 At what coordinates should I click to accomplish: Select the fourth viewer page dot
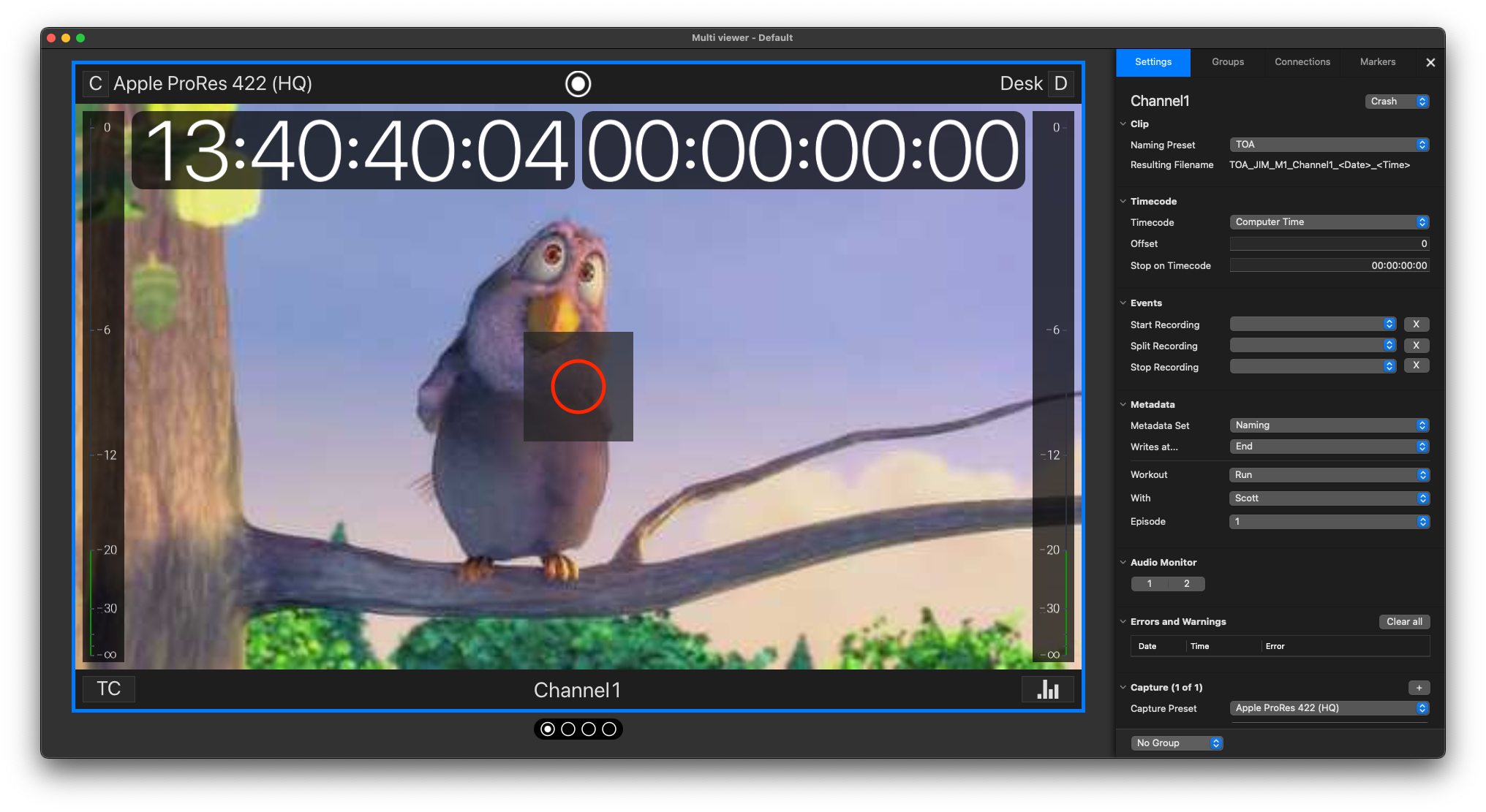click(608, 729)
